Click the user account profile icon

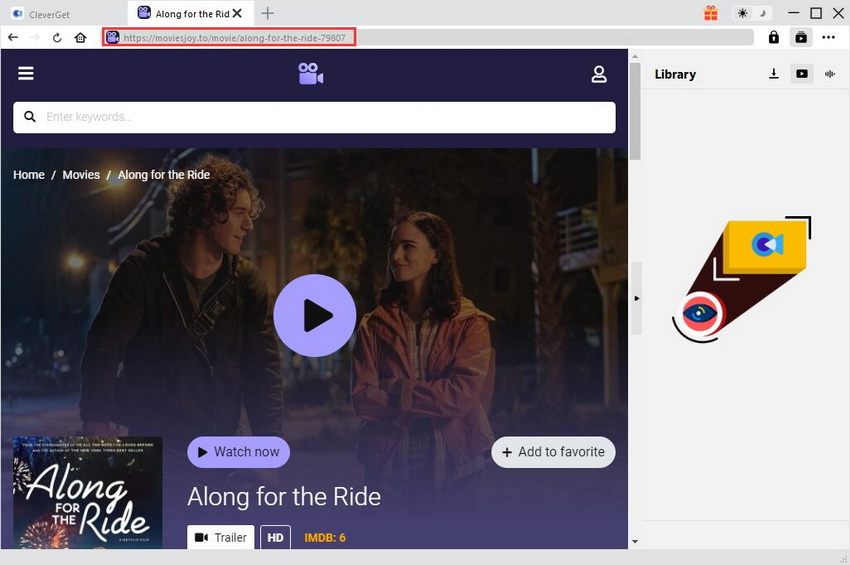point(599,74)
